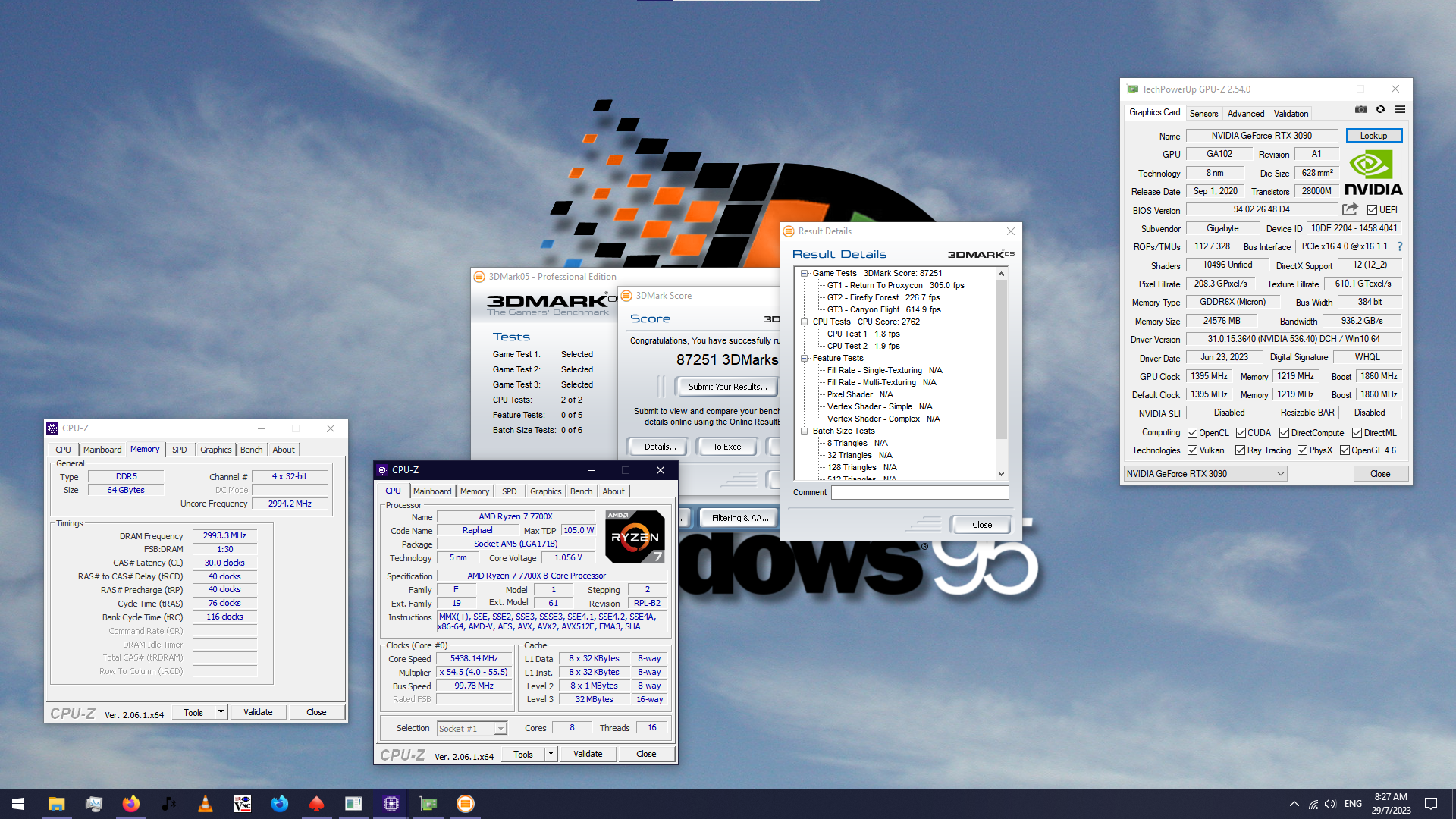Open the VNC viewer taskbar icon
Image resolution: width=1456 pixels, height=819 pixels.
tap(242, 804)
